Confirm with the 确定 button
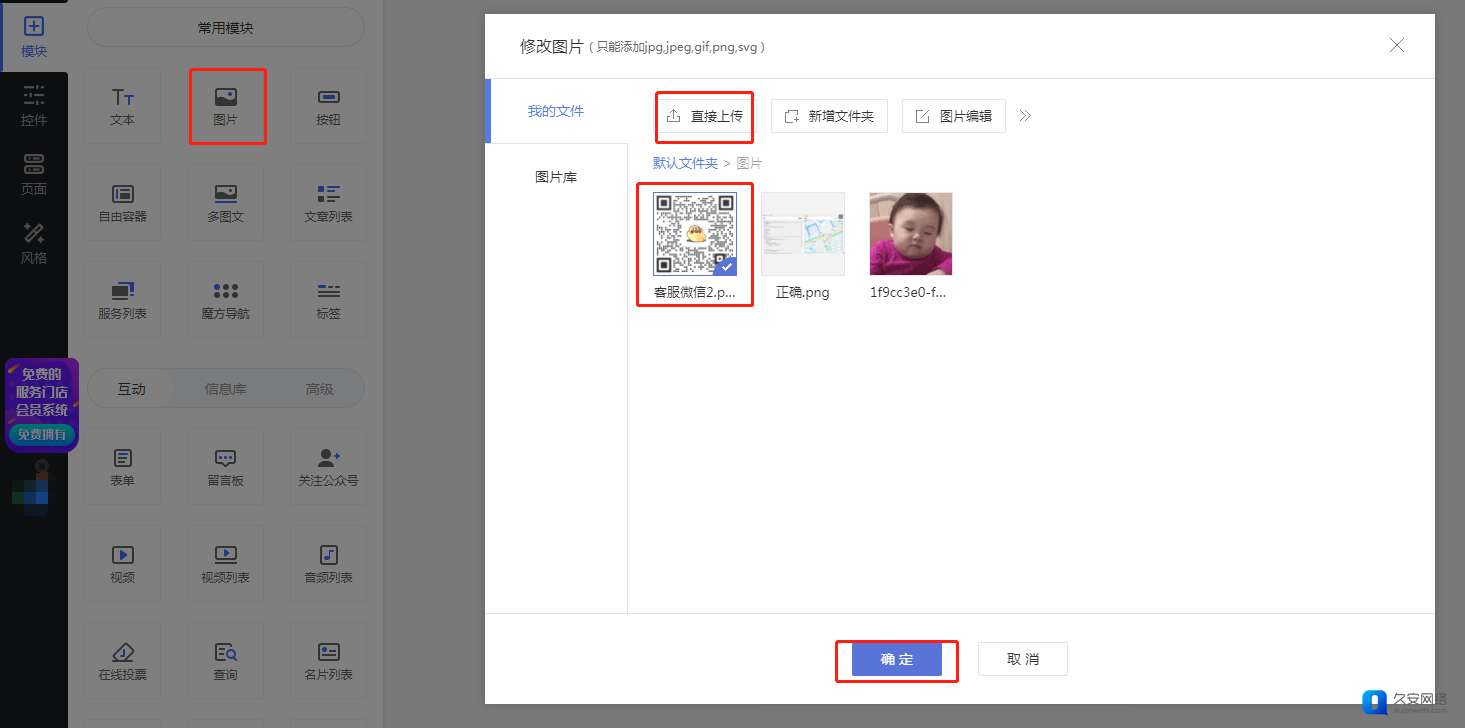Image resolution: width=1465 pixels, height=728 pixels. [897, 660]
